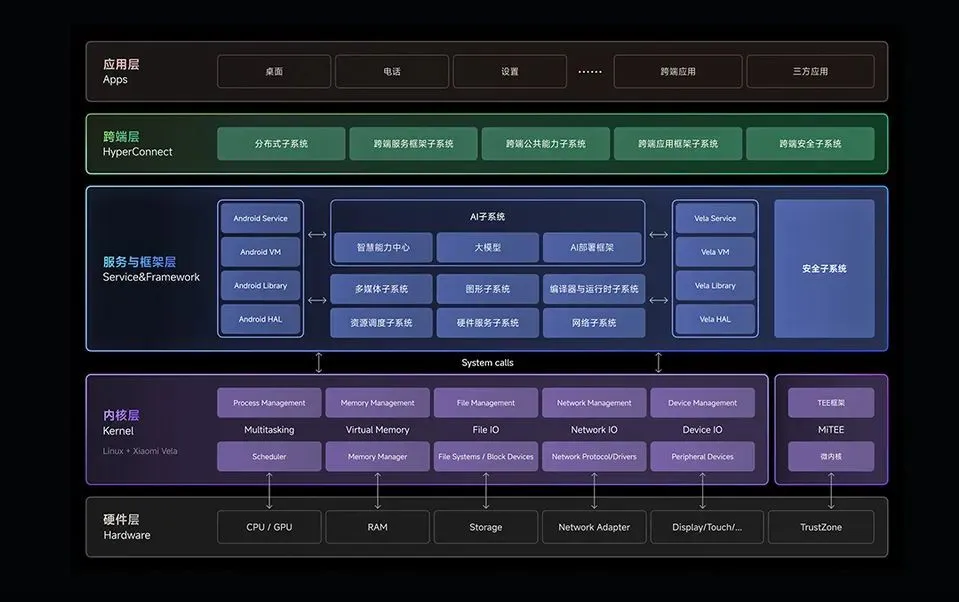Click the 大模型 box in AI子系统

(487, 248)
